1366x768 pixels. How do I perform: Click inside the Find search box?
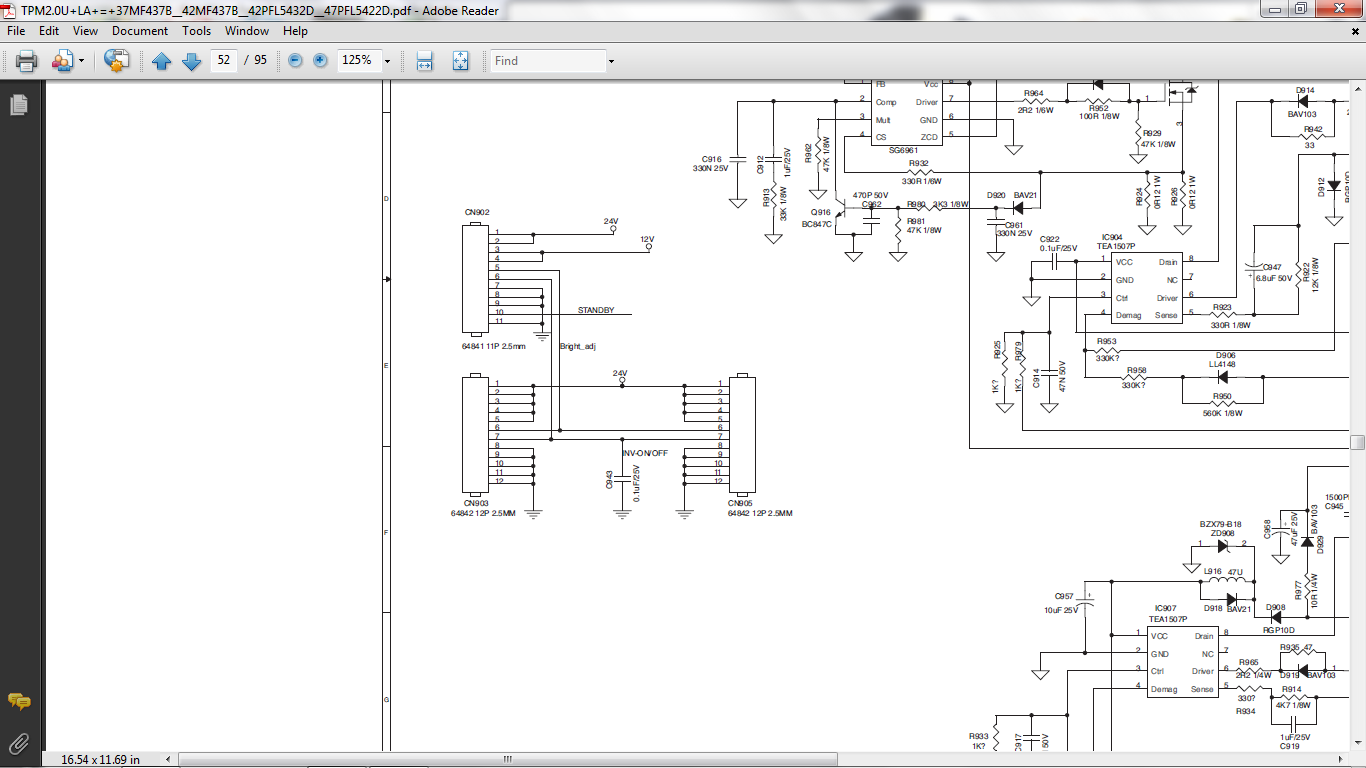click(546, 61)
